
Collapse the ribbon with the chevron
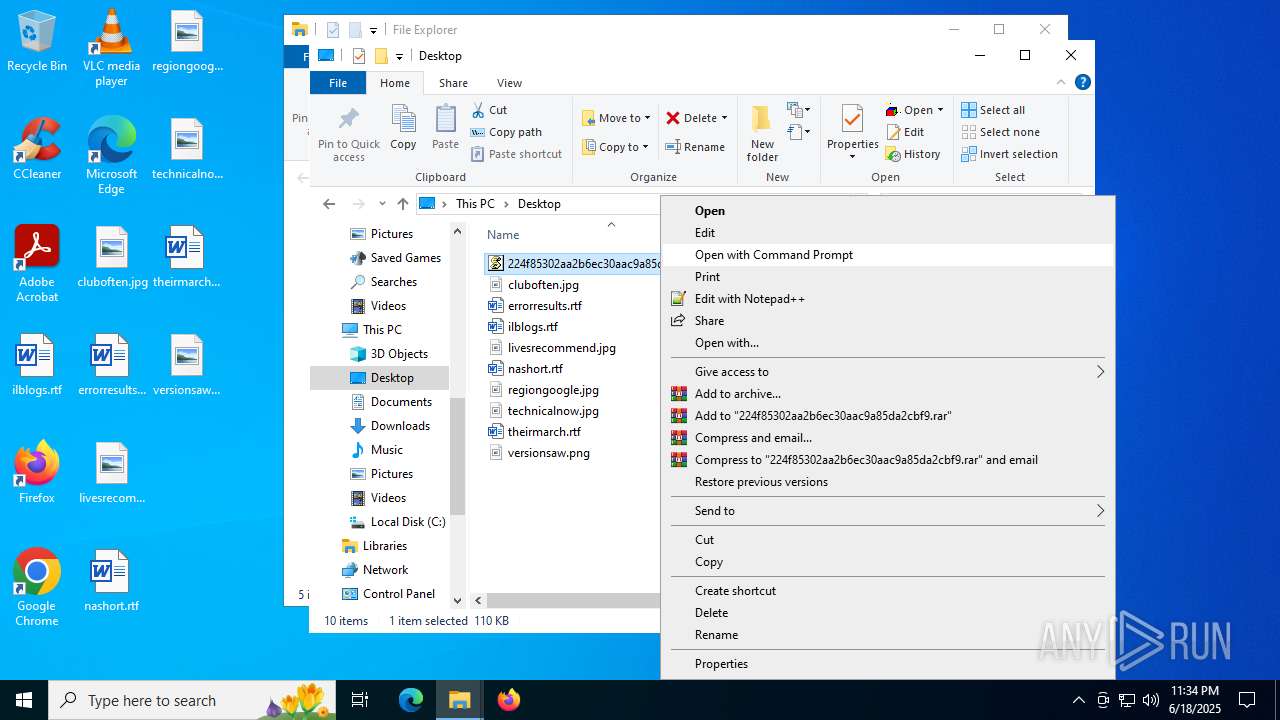coord(1061,83)
